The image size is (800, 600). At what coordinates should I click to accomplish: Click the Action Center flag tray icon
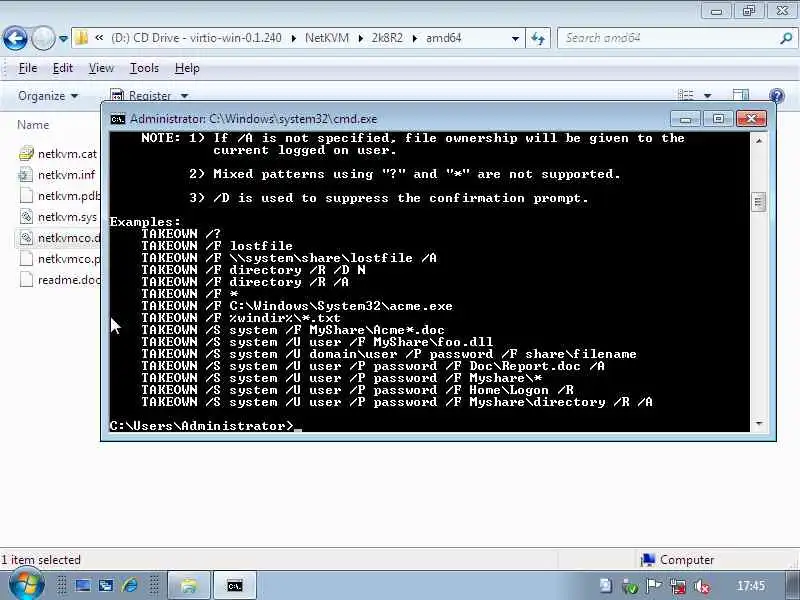click(654, 586)
